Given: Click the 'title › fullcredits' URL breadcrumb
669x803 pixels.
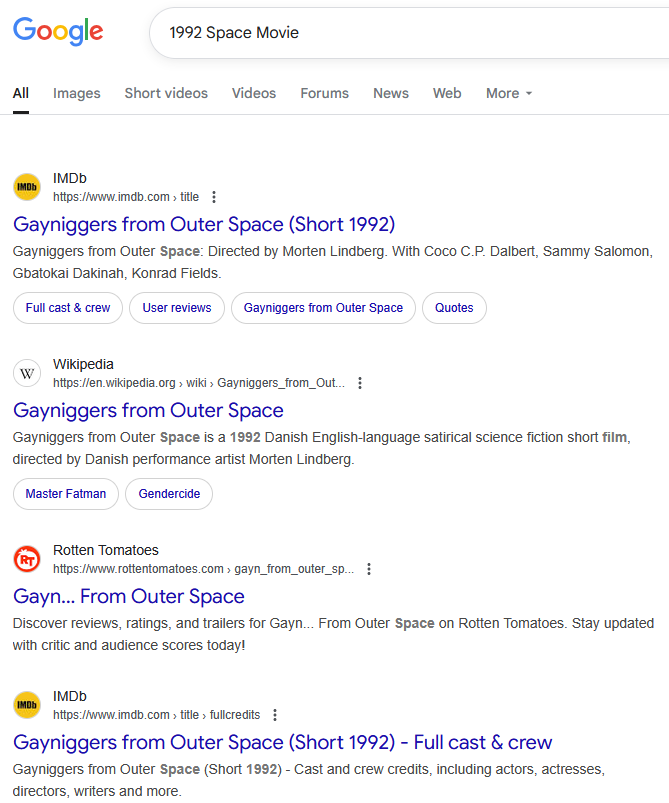Looking at the screenshot, I should click(x=156, y=714).
